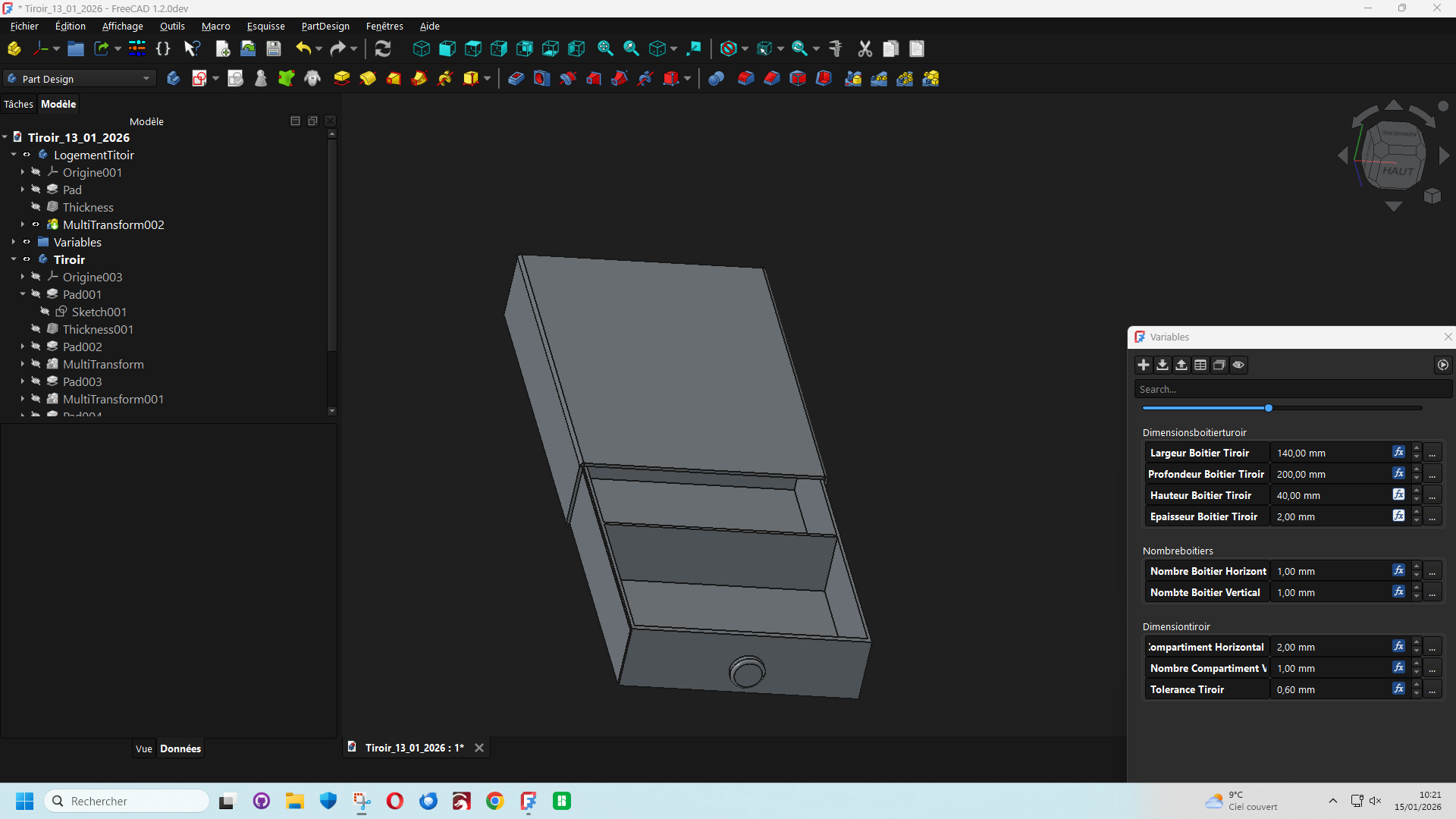
Task: Click the Pocket tool icon
Action: click(x=516, y=79)
